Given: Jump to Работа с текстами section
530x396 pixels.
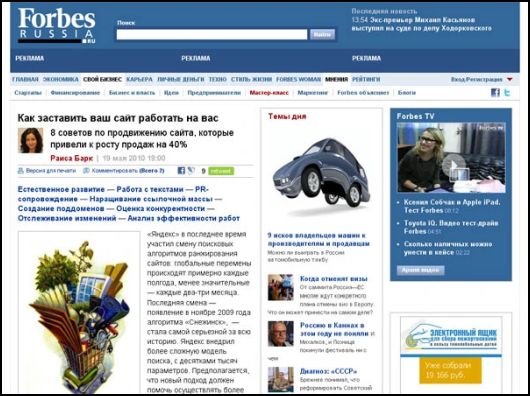Looking at the screenshot, I should pos(150,189).
